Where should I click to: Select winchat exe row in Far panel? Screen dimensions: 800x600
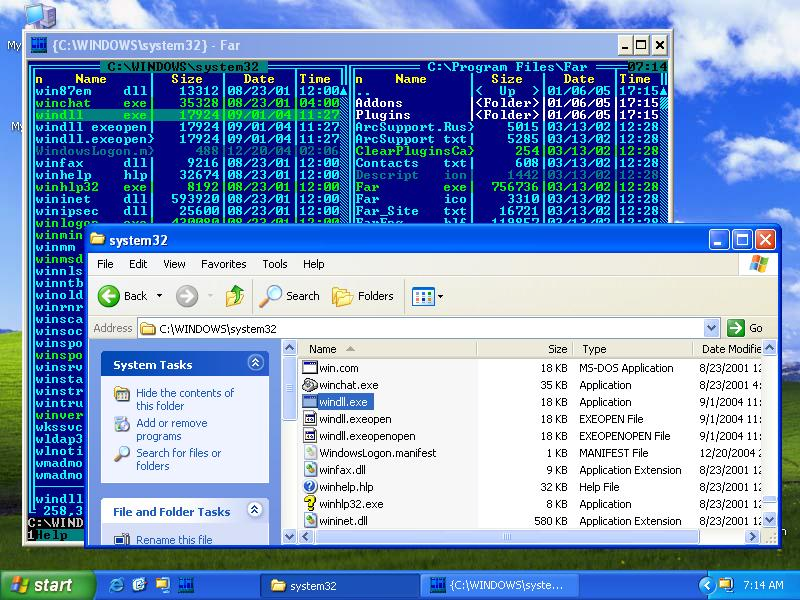(187, 103)
